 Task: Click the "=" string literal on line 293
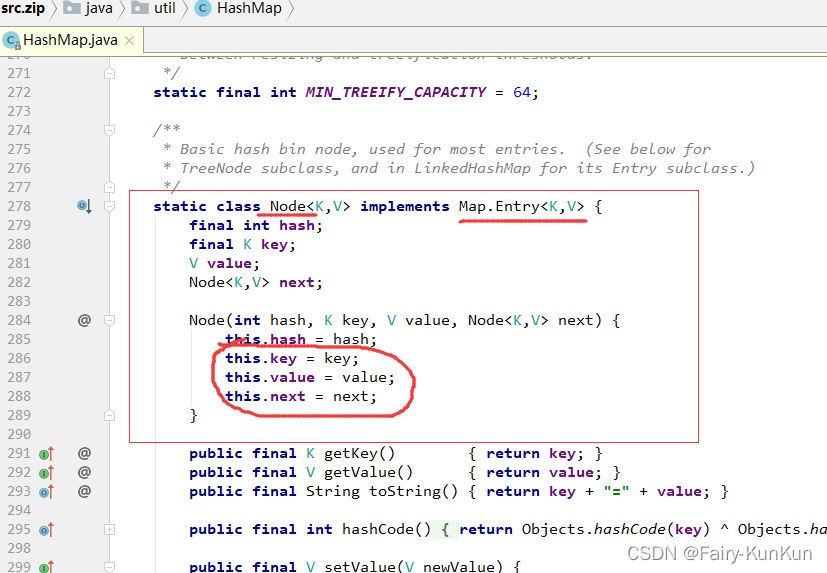pyautogui.click(x=616, y=491)
